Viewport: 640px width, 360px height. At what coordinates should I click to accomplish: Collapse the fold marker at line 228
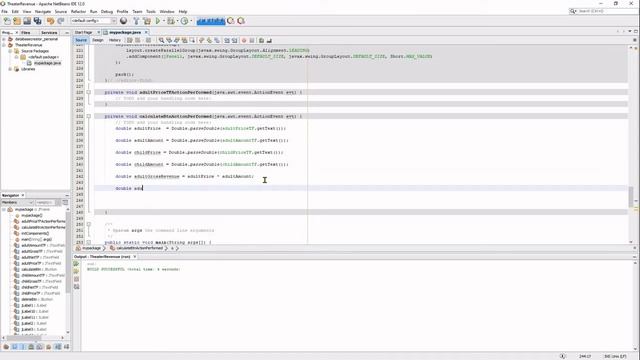coord(89,92)
